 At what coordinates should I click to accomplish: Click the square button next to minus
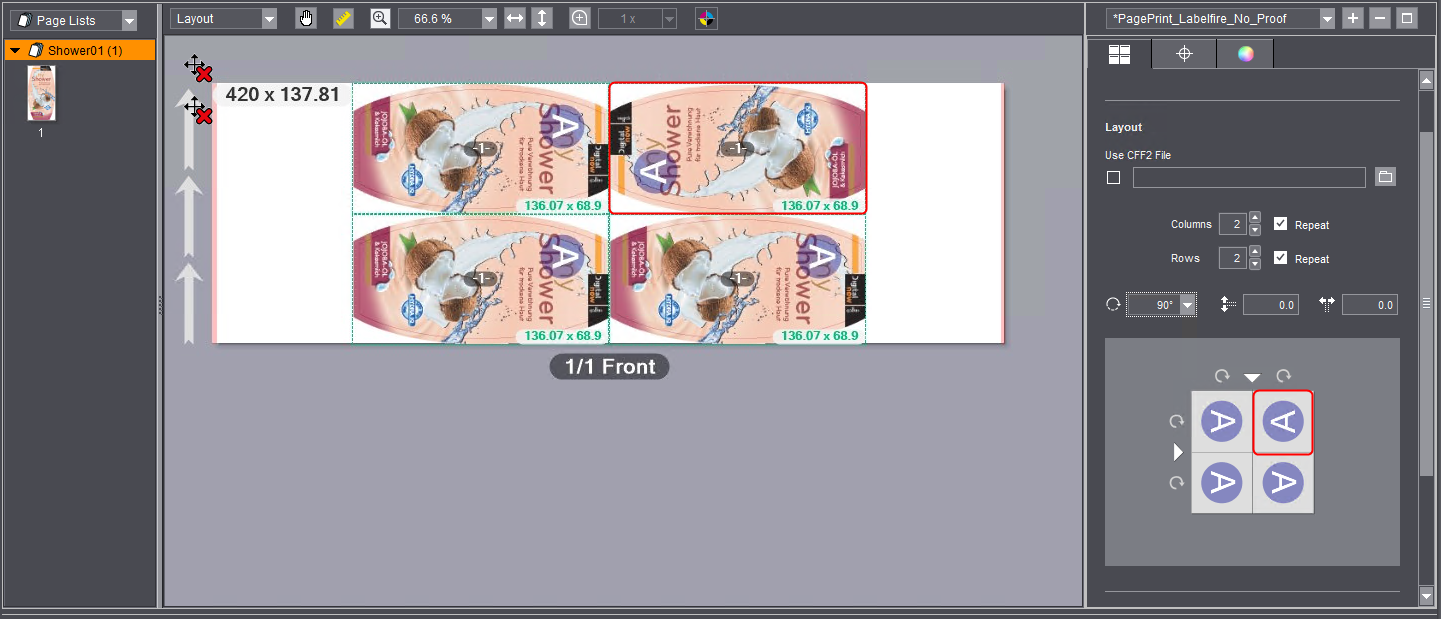click(1407, 18)
